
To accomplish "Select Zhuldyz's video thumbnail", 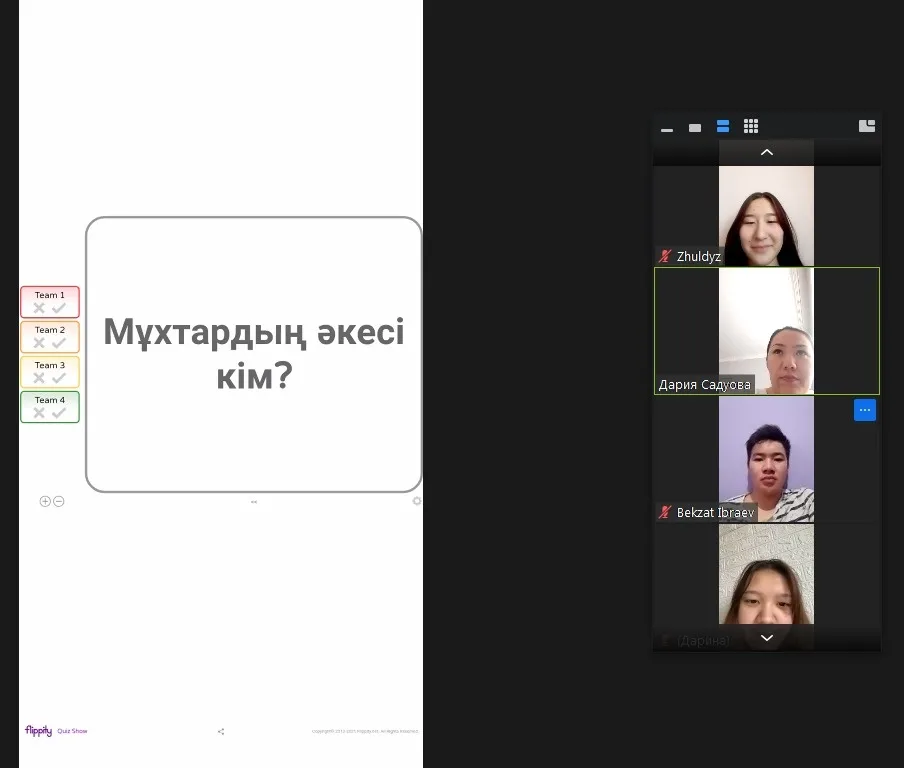I will point(766,215).
